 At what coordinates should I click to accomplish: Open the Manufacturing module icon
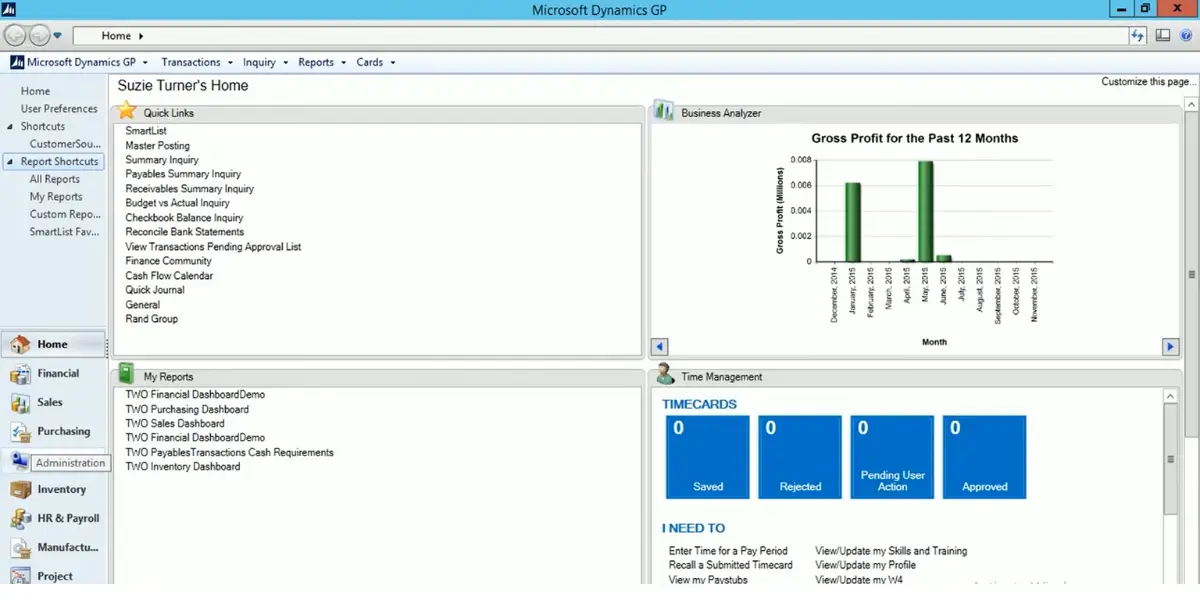tap(20, 548)
